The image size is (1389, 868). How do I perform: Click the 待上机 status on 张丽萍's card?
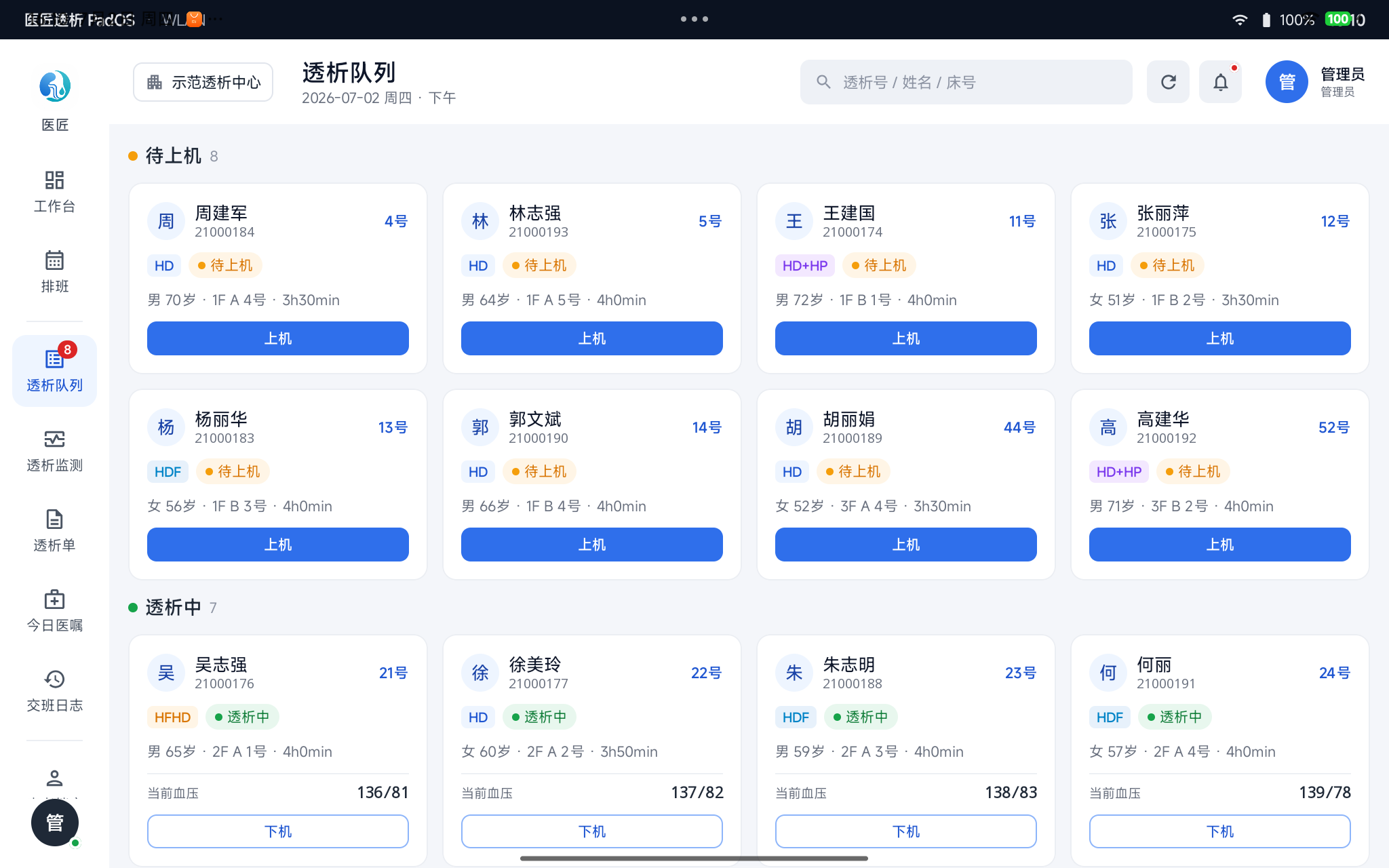click(1167, 266)
